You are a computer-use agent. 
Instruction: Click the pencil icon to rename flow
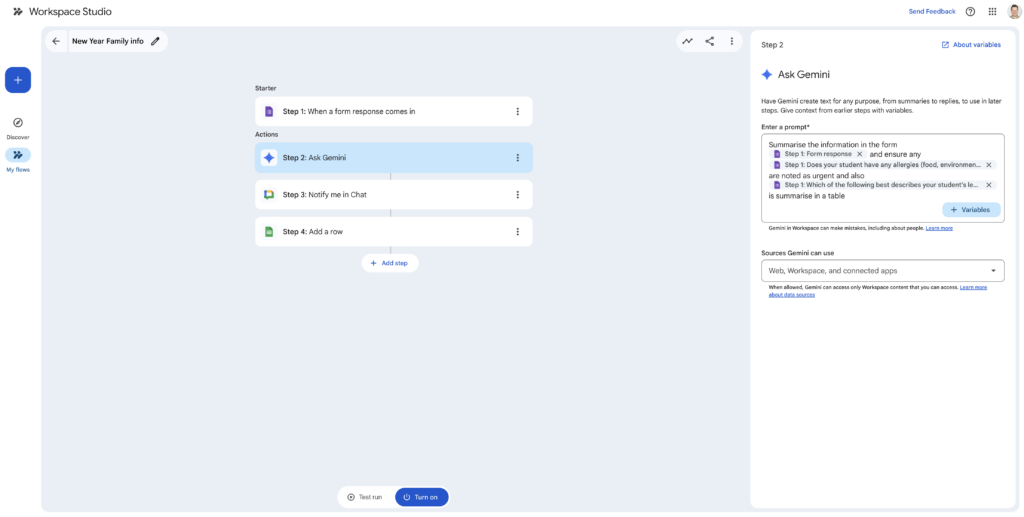(x=155, y=41)
